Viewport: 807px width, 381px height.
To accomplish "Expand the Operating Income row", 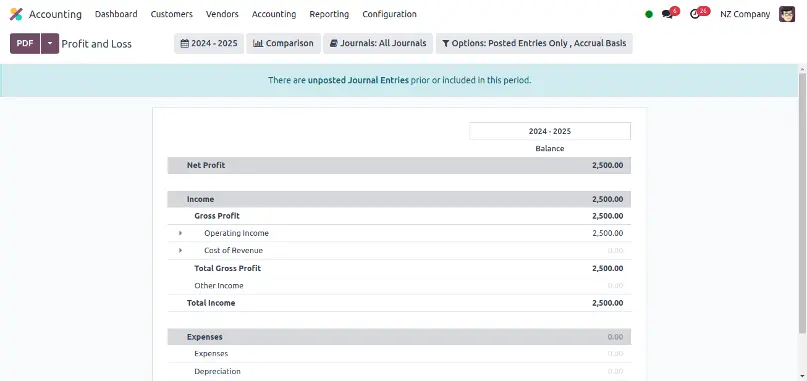I will 180,233.
